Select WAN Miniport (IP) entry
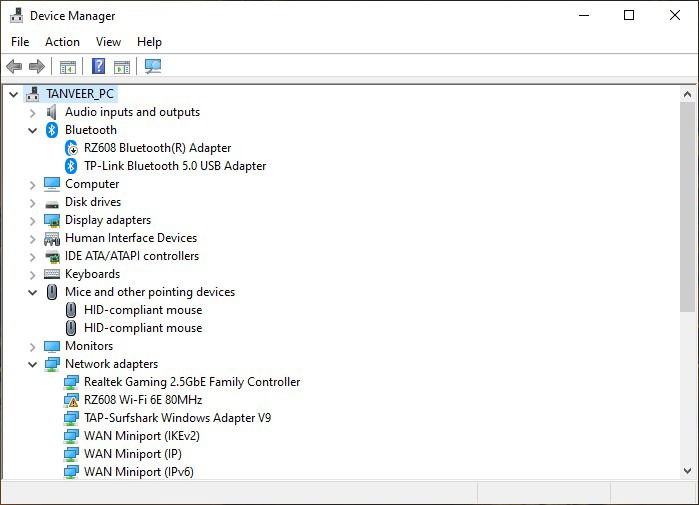The width and height of the screenshot is (699, 505). coord(133,454)
